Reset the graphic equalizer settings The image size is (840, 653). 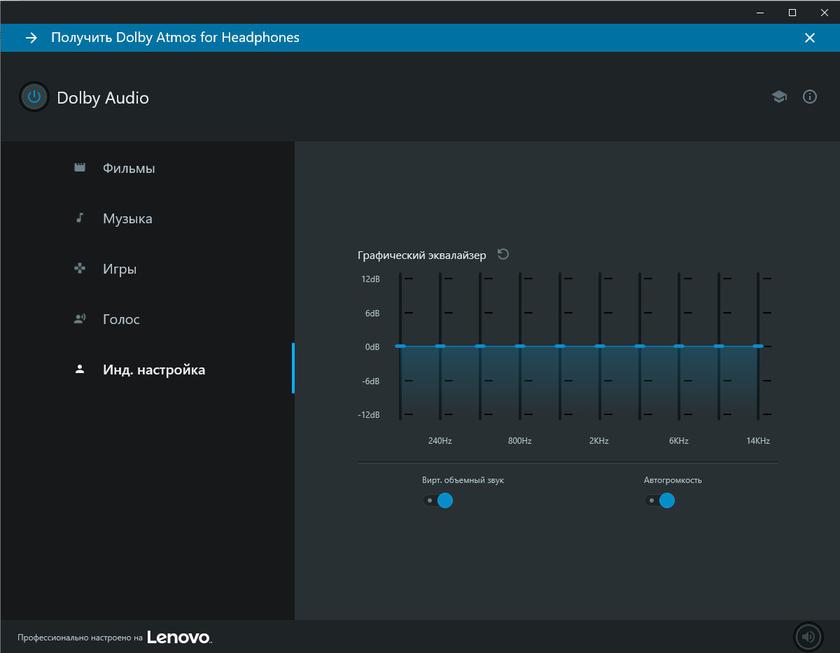503,254
